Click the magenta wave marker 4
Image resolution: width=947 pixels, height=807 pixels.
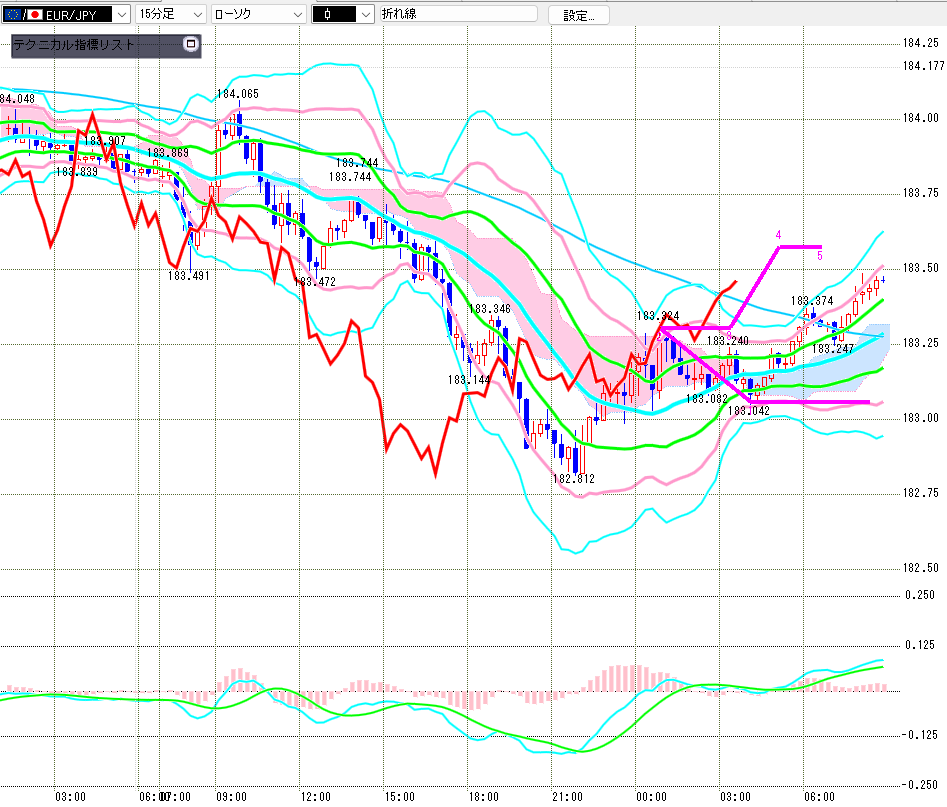(777, 236)
